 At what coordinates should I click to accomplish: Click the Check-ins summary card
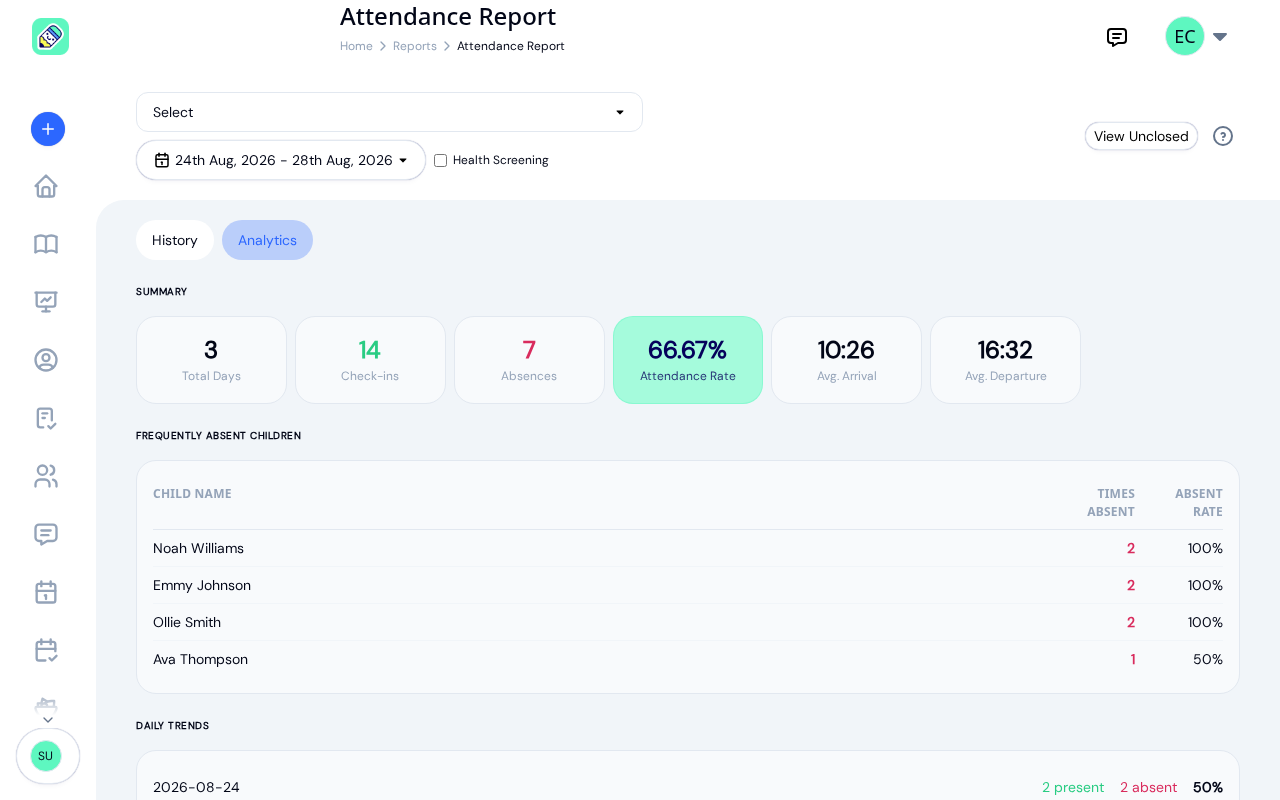[x=370, y=360]
